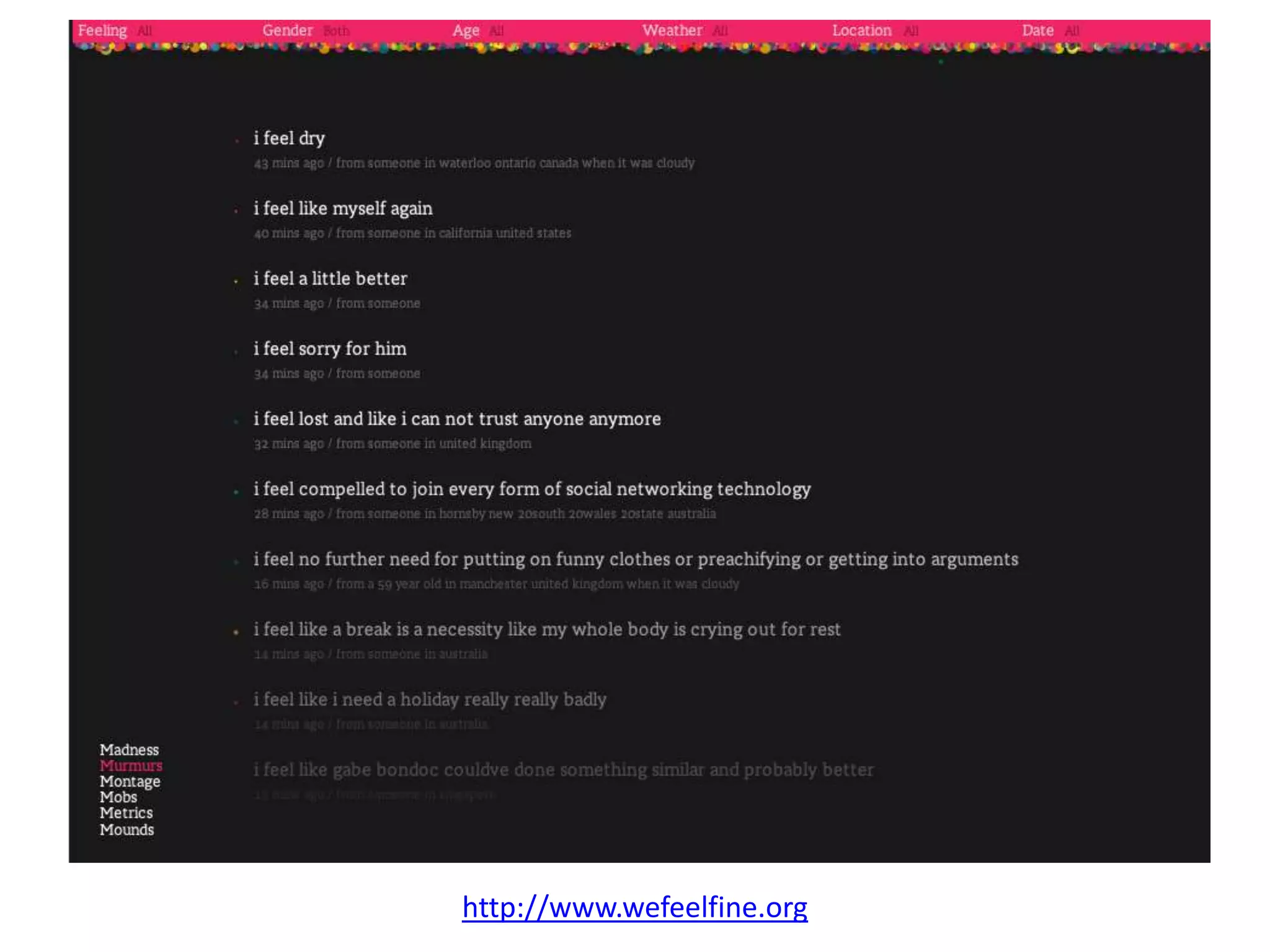This screenshot has width=1270, height=952.
Task: Open the Feeling filter dropdown
Action: tap(115, 30)
